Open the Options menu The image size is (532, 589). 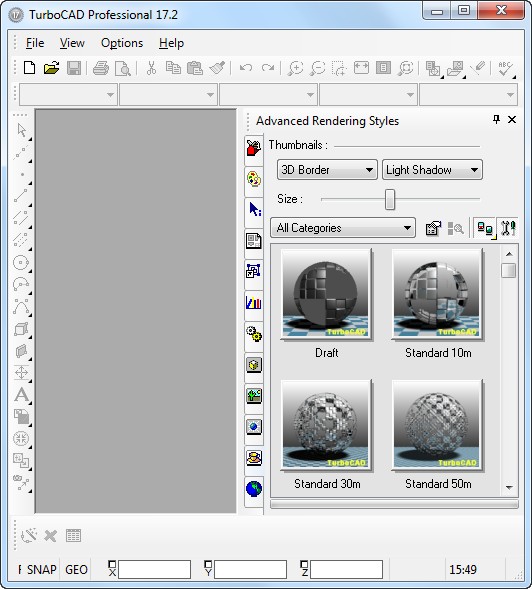122,43
